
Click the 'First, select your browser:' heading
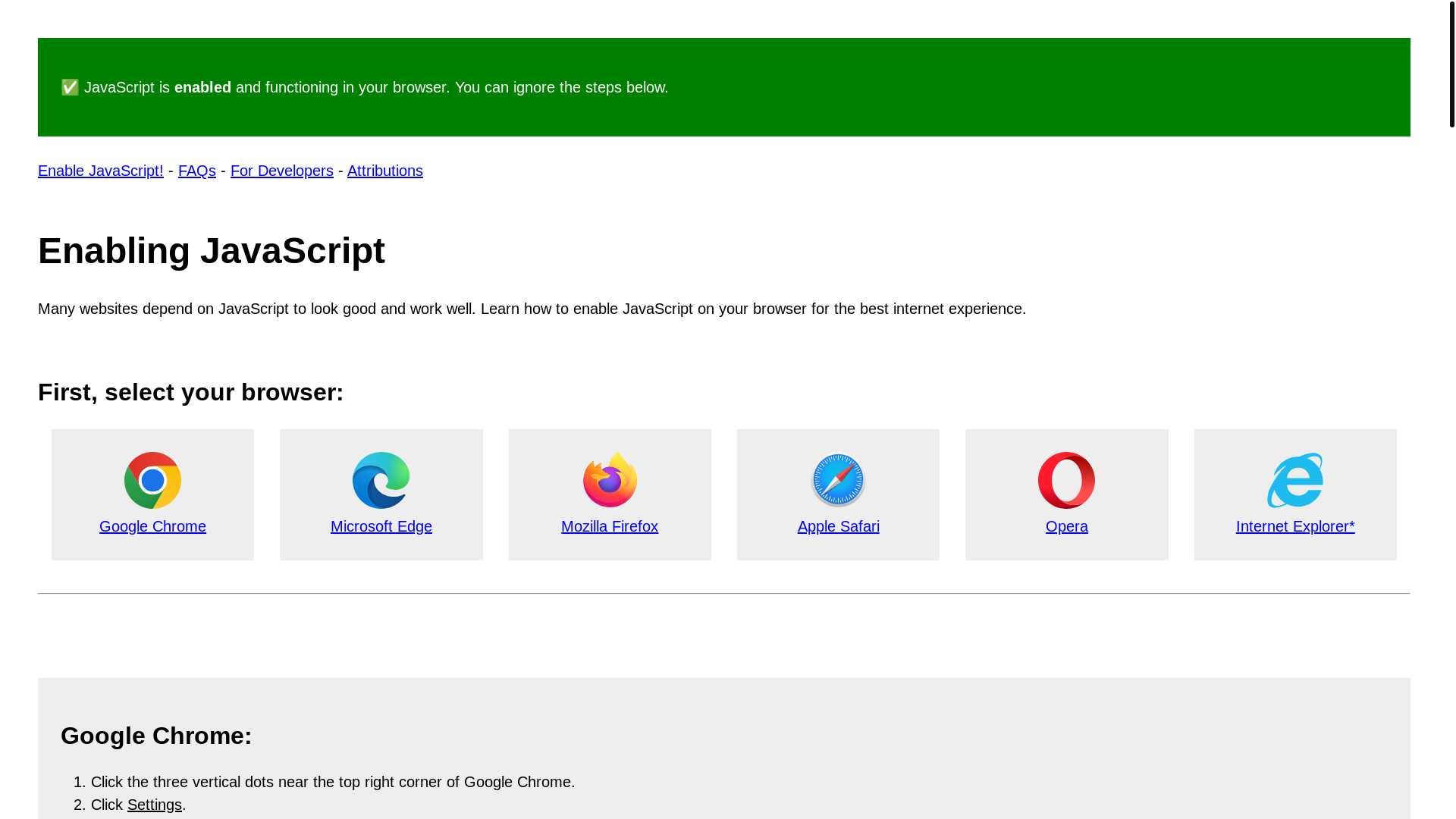click(x=191, y=392)
